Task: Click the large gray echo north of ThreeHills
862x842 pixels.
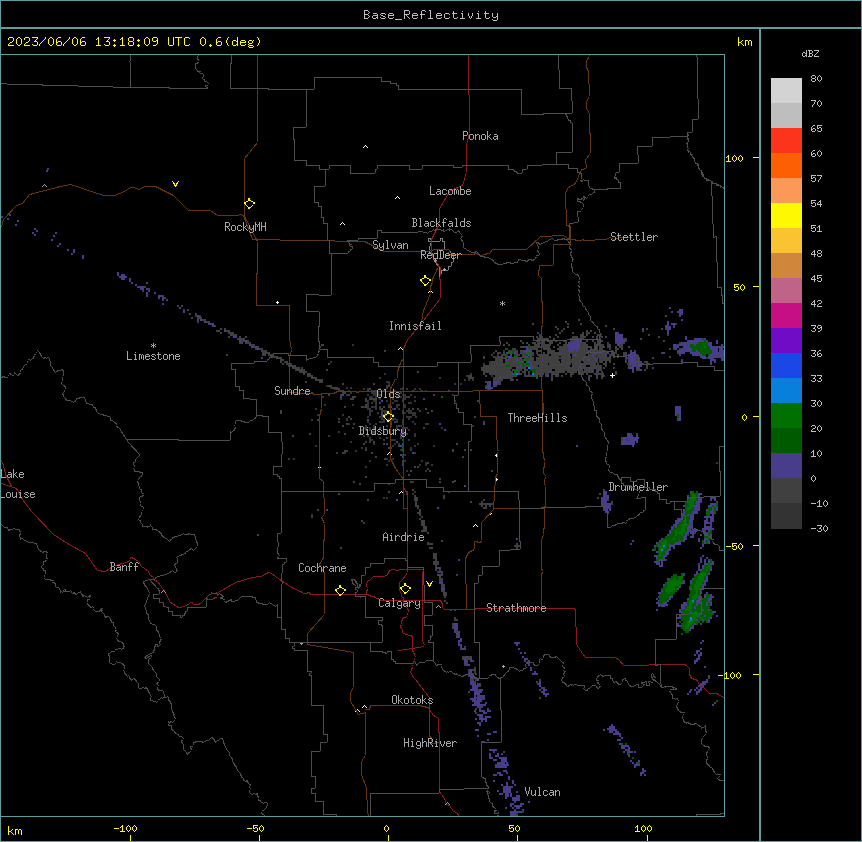Action: coord(547,356)
